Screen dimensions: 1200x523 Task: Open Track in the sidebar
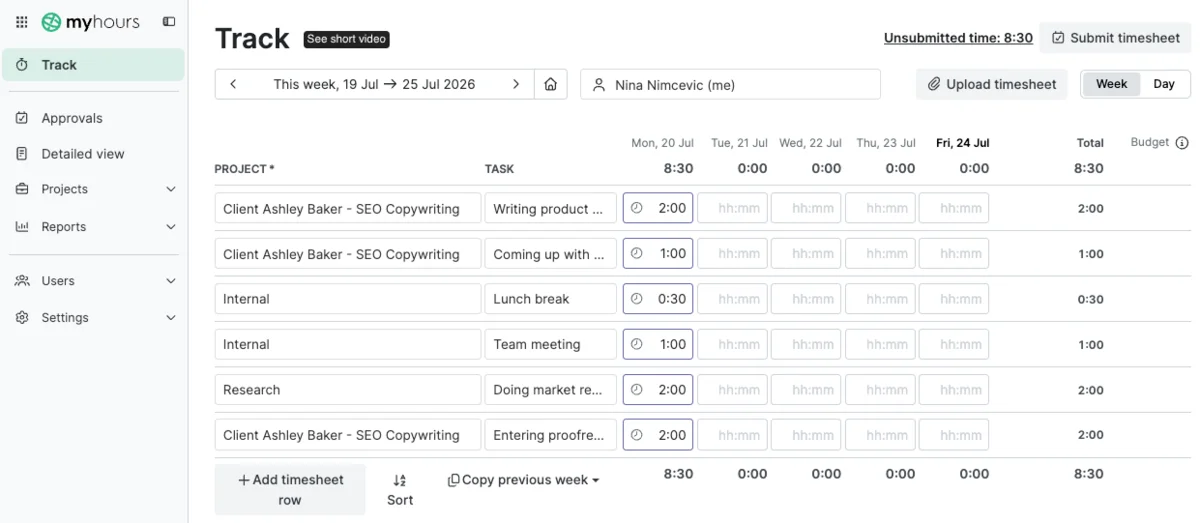[93, 65]
